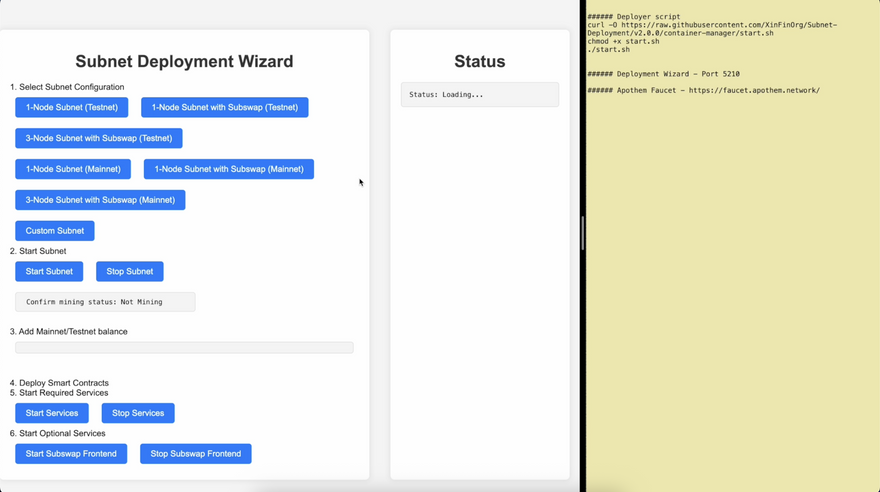Pick 3-Node Subnet with Subswap (Mainnet)
This screenshot has width=880, height=492.
[x=100, y=200]
